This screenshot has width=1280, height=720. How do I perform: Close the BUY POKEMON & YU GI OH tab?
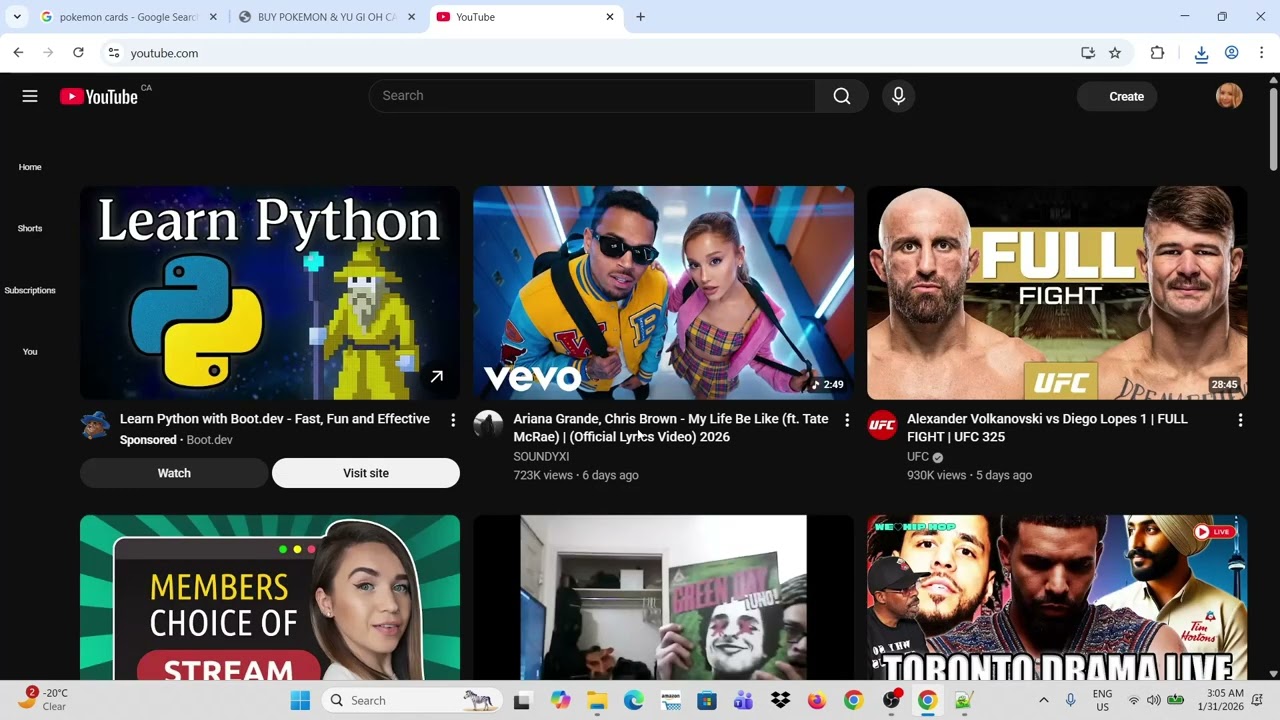coord(411,17)
